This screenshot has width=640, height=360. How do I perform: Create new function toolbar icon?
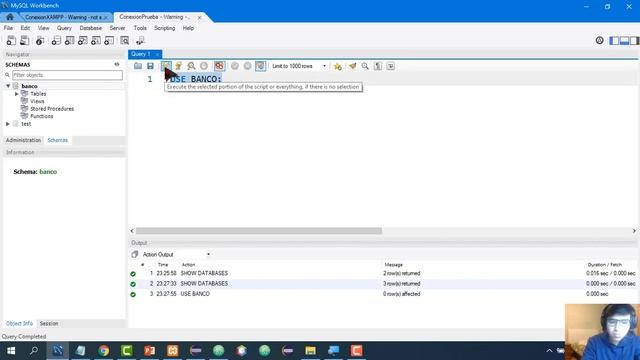(x=109, y=40)
